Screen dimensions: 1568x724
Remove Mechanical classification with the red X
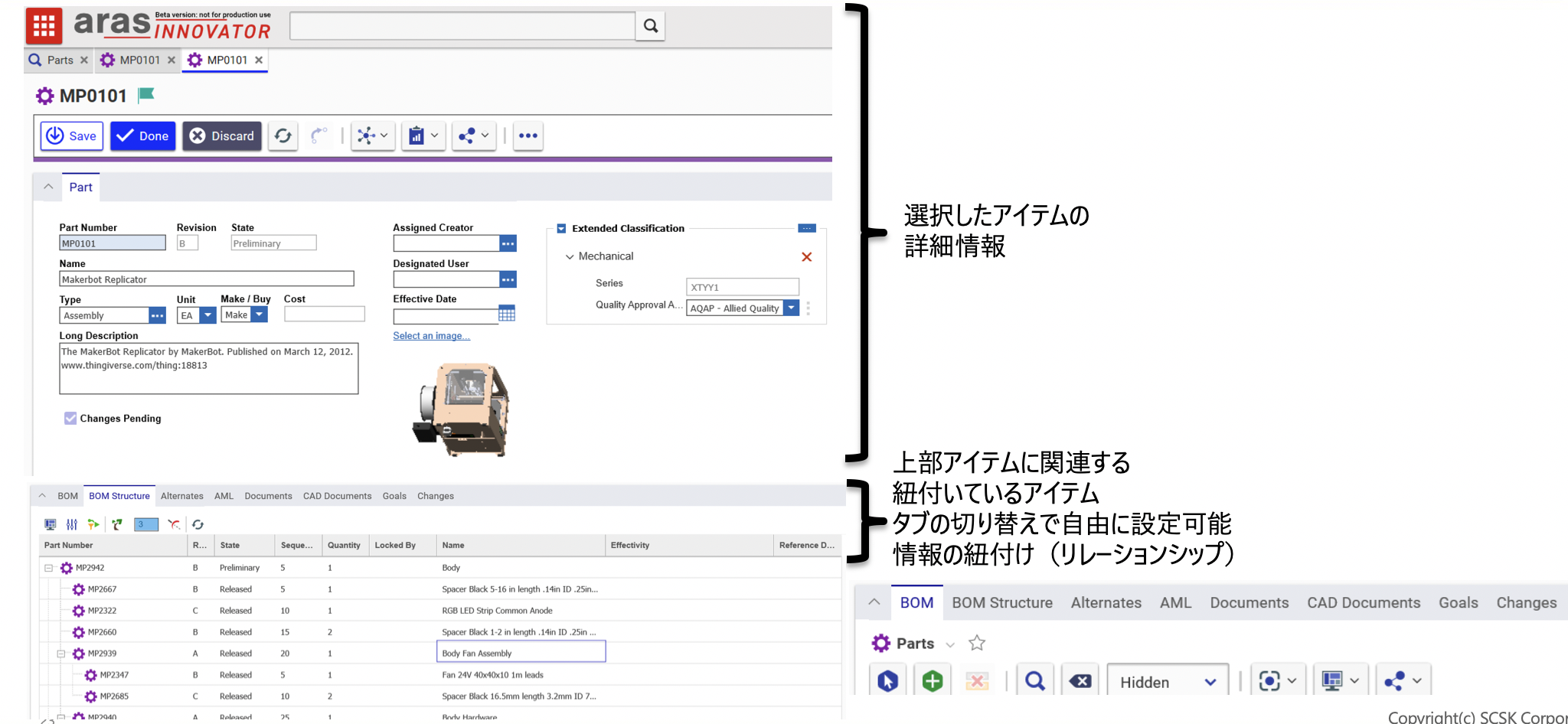806,257
